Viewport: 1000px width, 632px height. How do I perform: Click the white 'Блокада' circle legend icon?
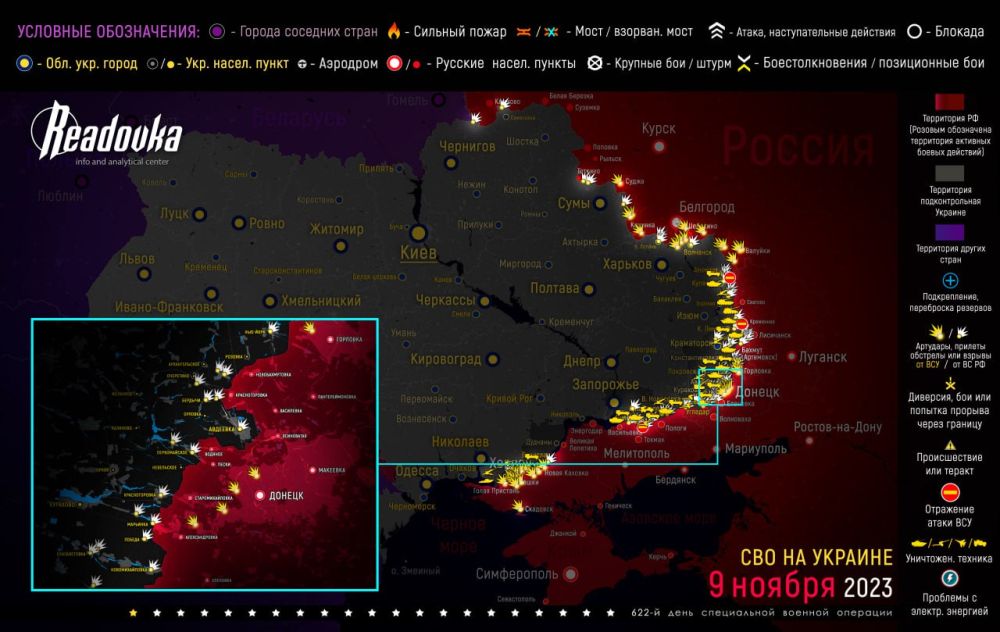(913, 30)
